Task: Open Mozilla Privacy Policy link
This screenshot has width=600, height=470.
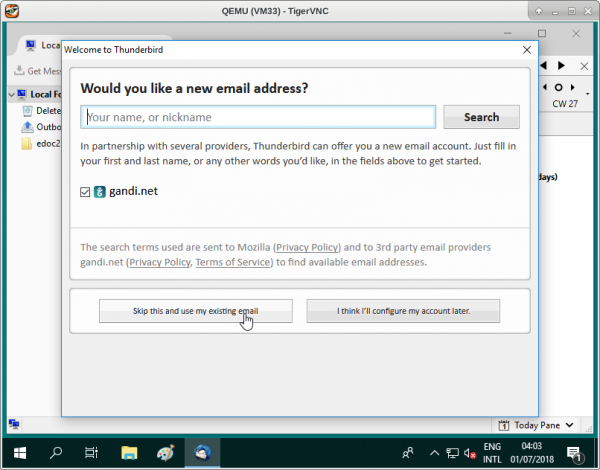Action: [x=307, y=247]
